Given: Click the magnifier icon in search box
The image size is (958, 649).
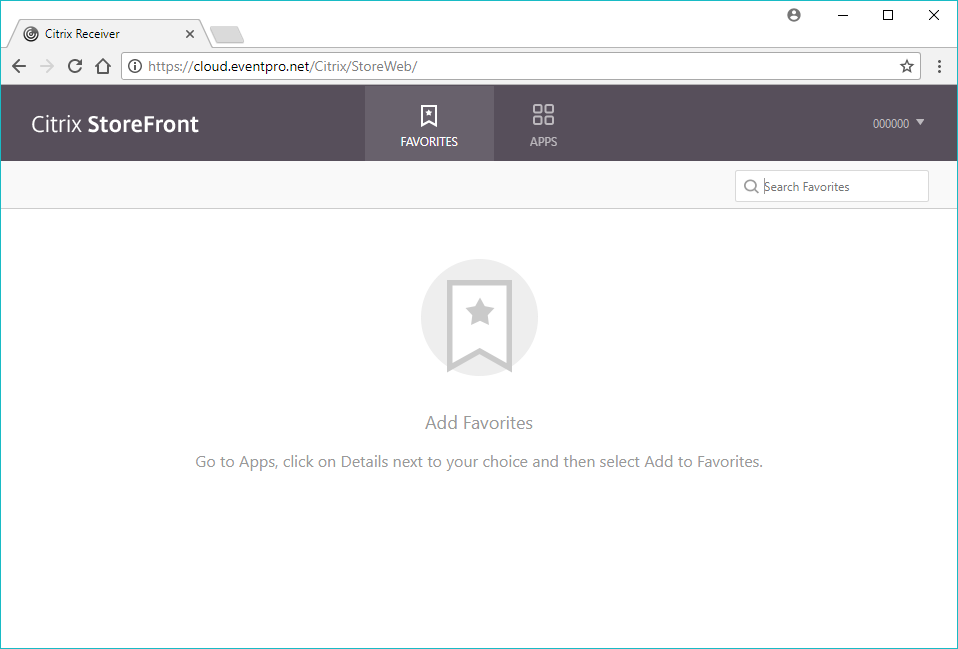Looking at the screenshot, I should [x=751, y=186].
